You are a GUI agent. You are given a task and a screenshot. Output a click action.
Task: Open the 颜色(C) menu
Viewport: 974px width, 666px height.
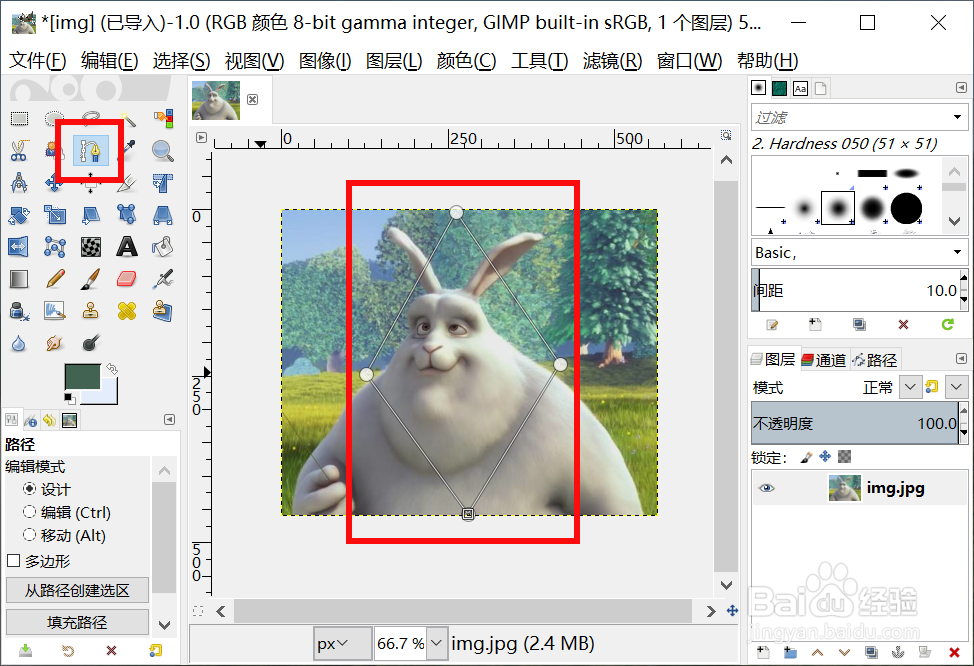(467, 61)
